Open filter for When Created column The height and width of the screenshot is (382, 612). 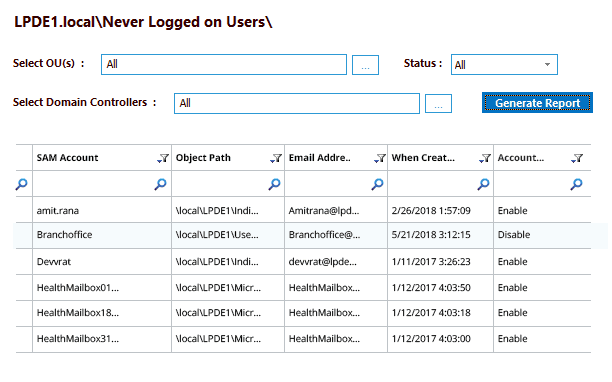[x=485, y=158]
